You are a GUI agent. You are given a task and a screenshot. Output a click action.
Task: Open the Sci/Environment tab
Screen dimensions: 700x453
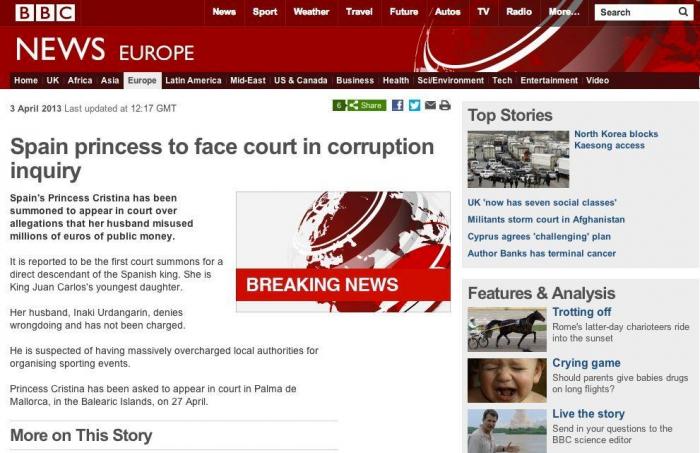pyautogui.click(x=450, y=80)
